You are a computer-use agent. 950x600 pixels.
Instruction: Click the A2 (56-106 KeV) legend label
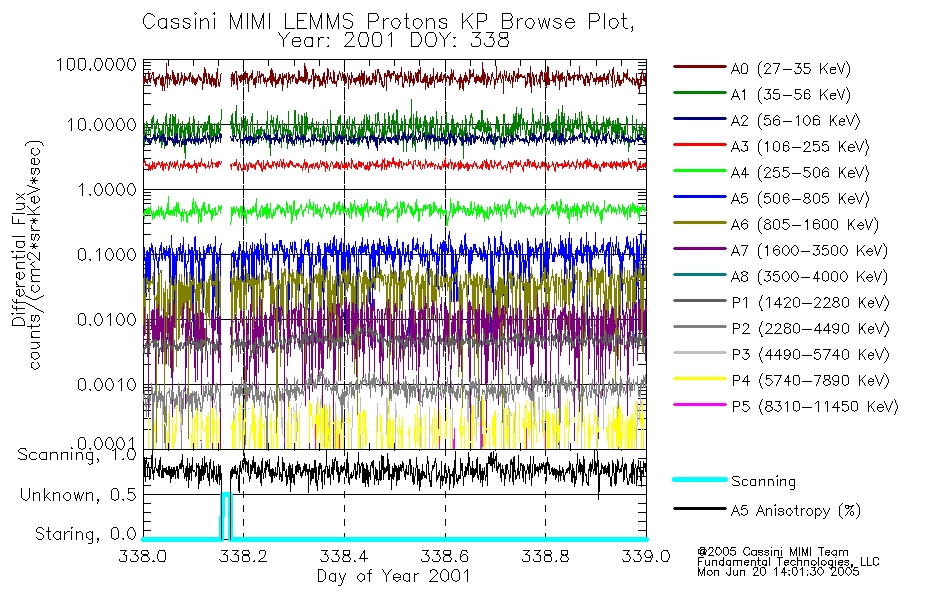(x=795, y=121)
